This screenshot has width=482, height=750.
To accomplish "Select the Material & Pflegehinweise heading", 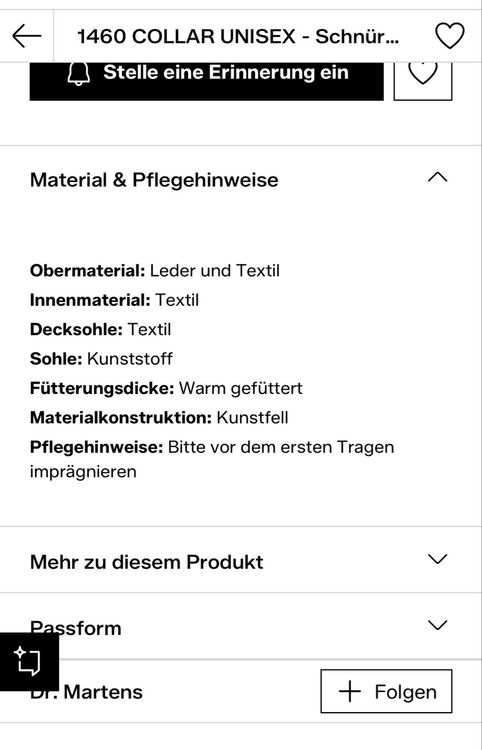I will tap(154, 180).
